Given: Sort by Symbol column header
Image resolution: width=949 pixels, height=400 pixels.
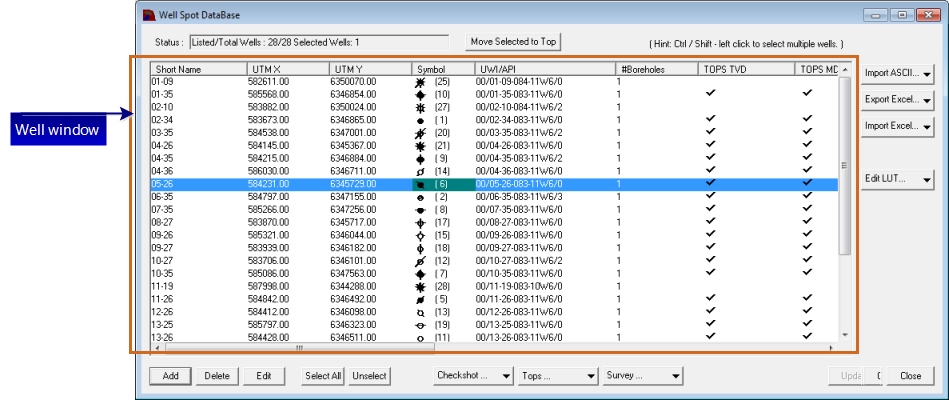Looking at the screenshot, I should [x=443, y=70].
